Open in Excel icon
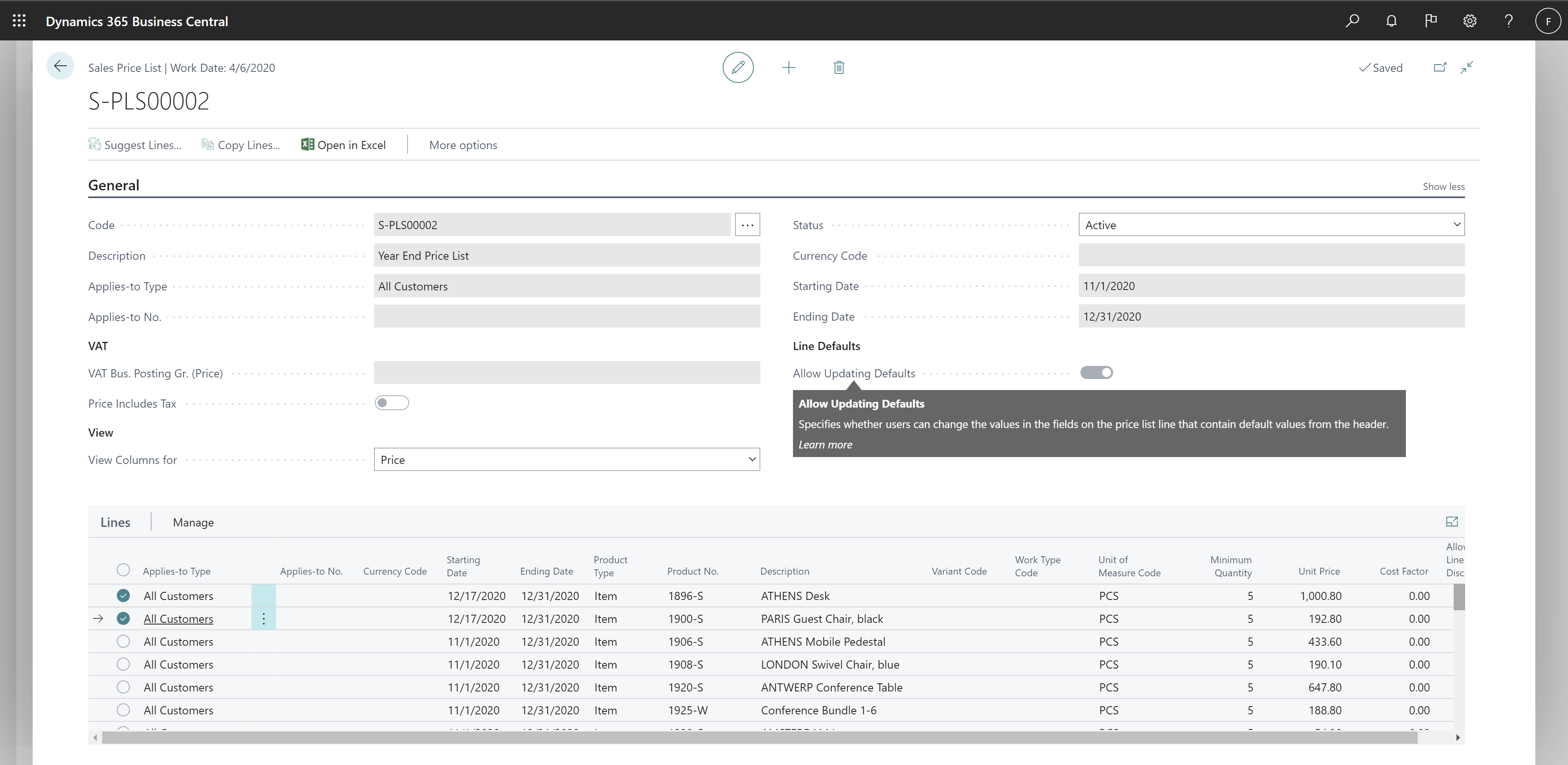The height and width of the screenshot is (765, 1568). click(307, 145)
